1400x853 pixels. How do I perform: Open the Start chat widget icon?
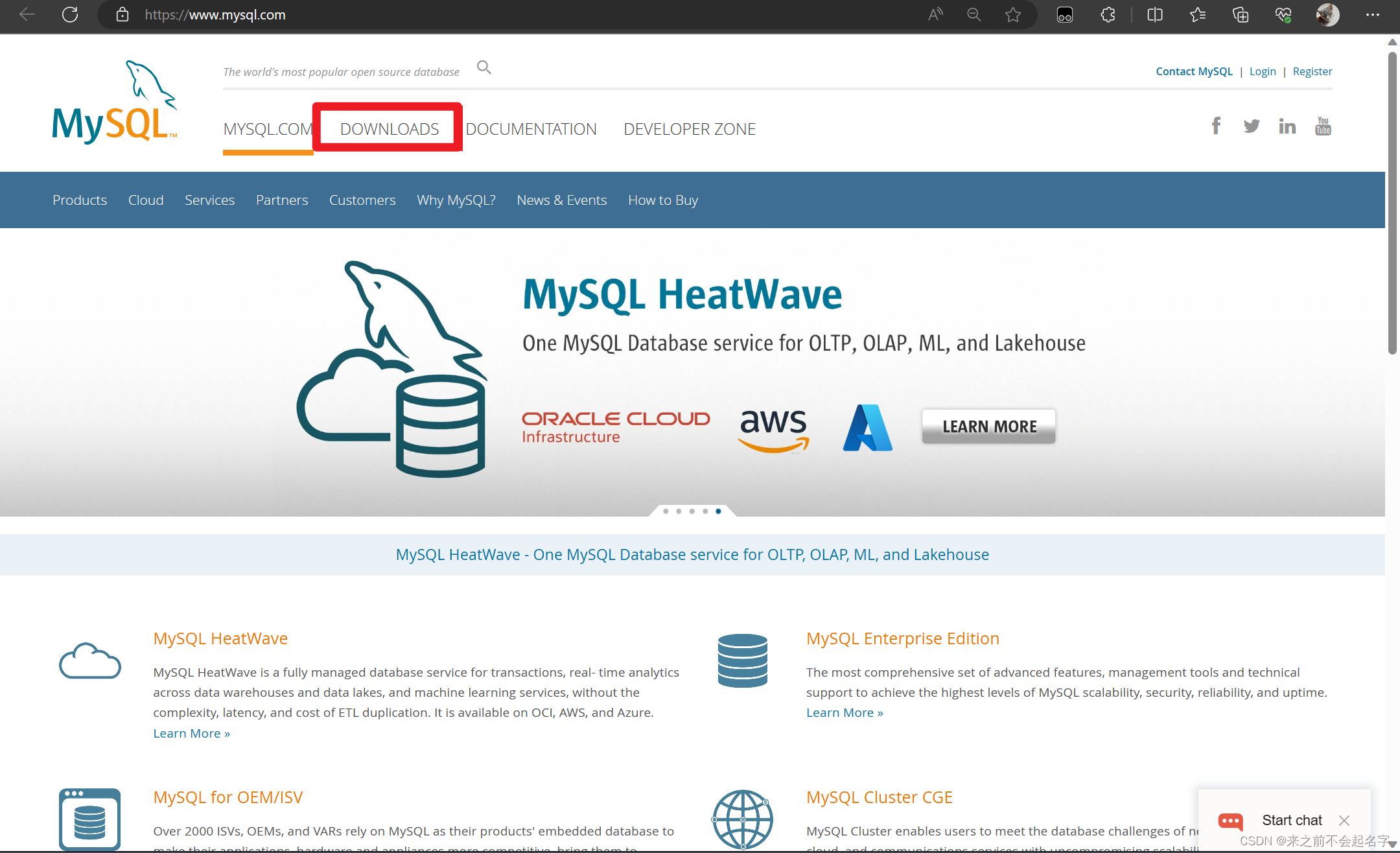(x=1230, y=820)
